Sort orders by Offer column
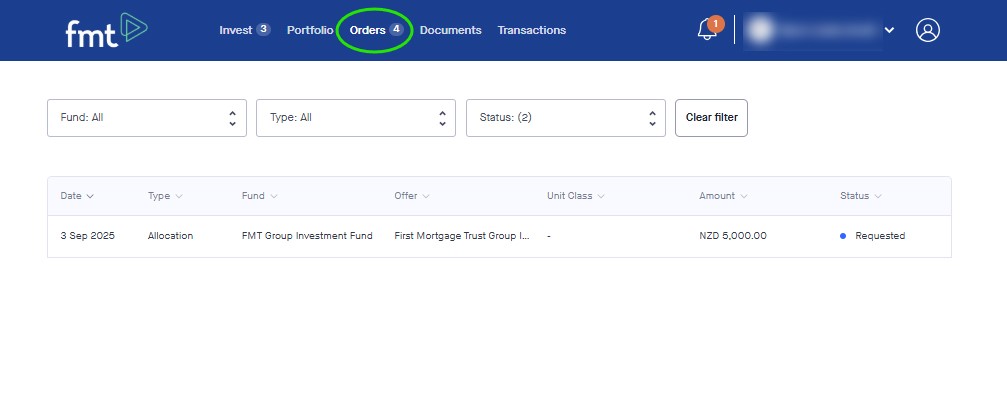This screenshot has width=1007, height=415. coord(412,196)
